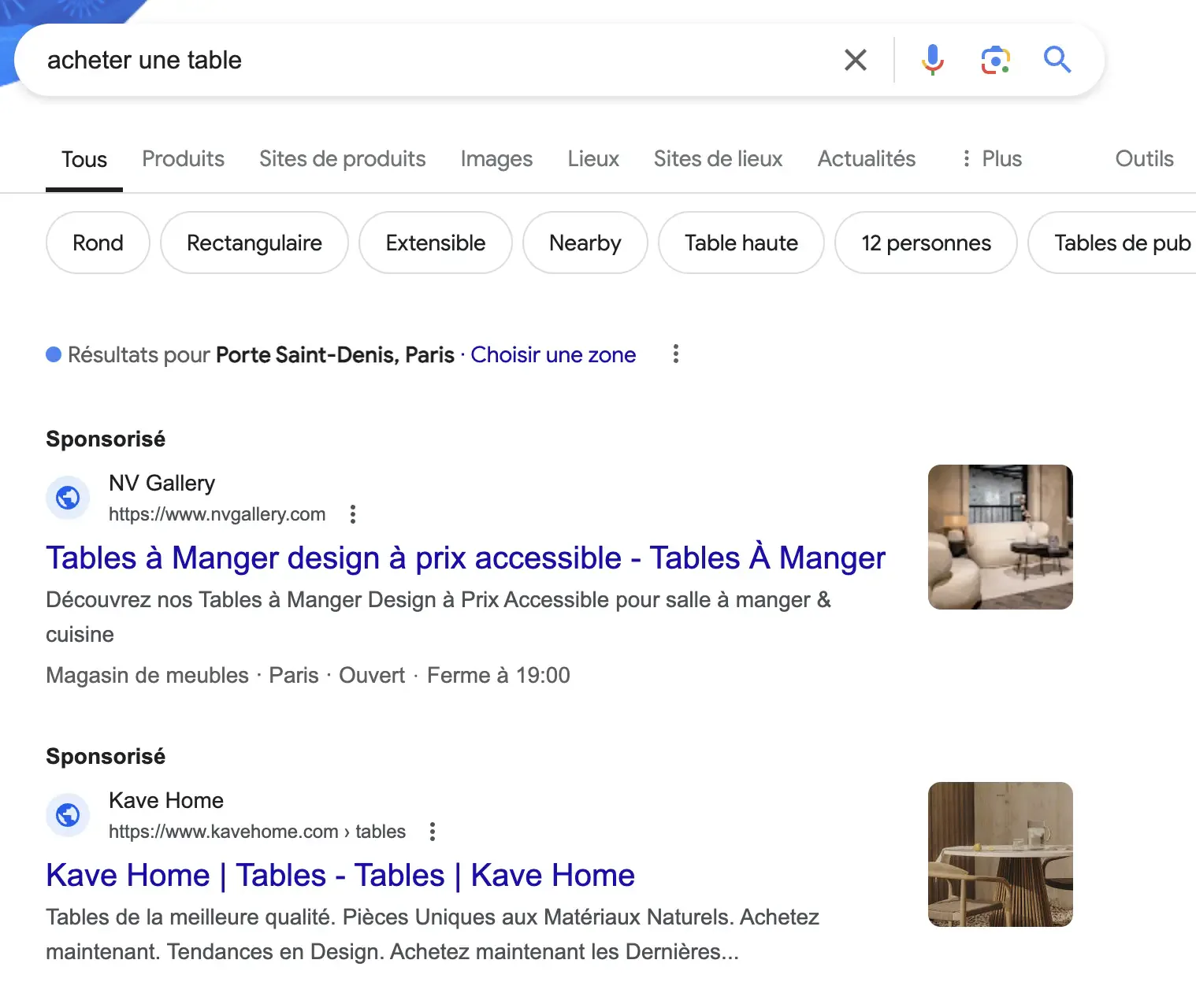Switch to the Images tab
Screen dimensions: 1196x1008
coord(496,159)
